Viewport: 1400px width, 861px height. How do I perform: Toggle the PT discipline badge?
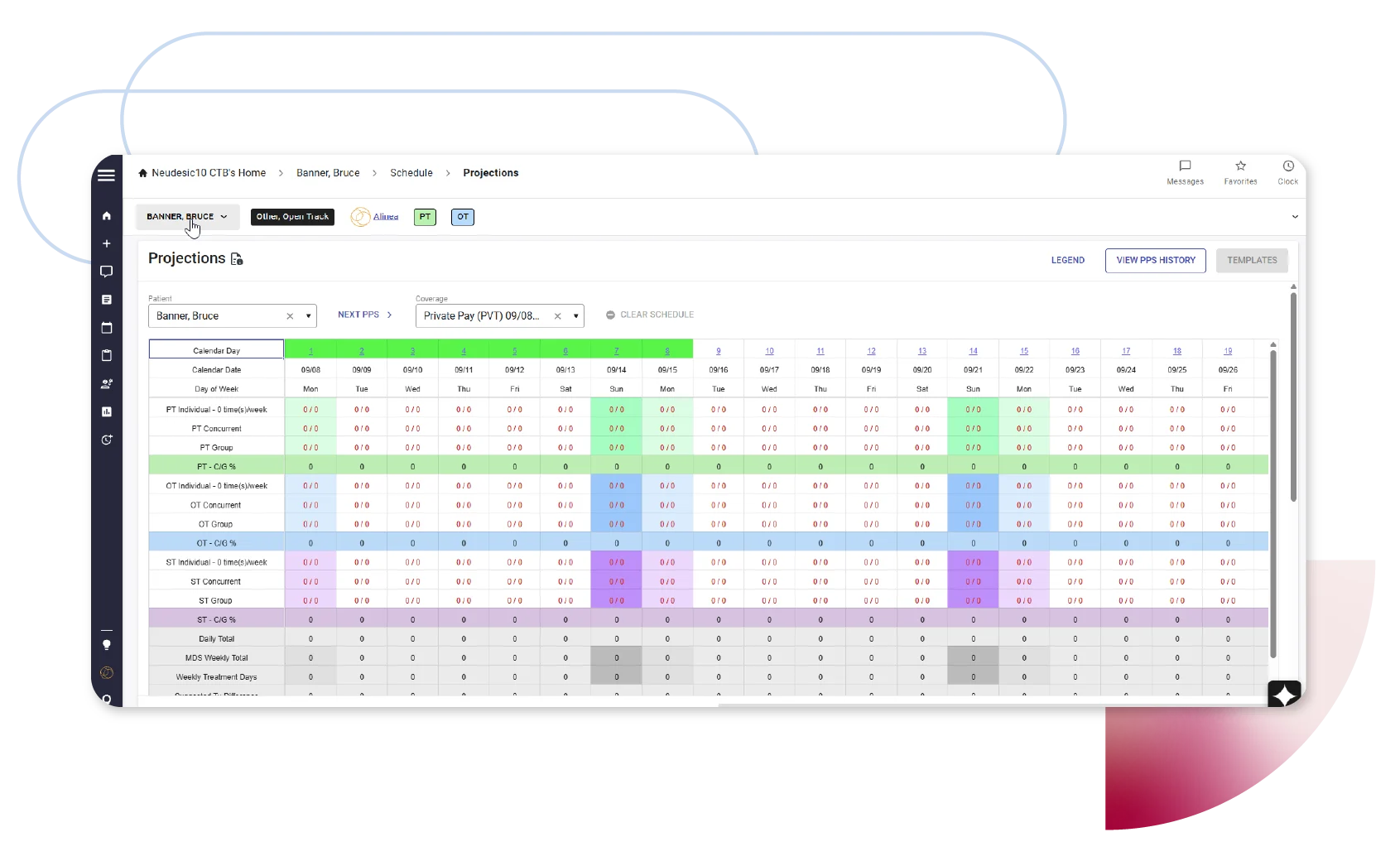coord(425,217)
